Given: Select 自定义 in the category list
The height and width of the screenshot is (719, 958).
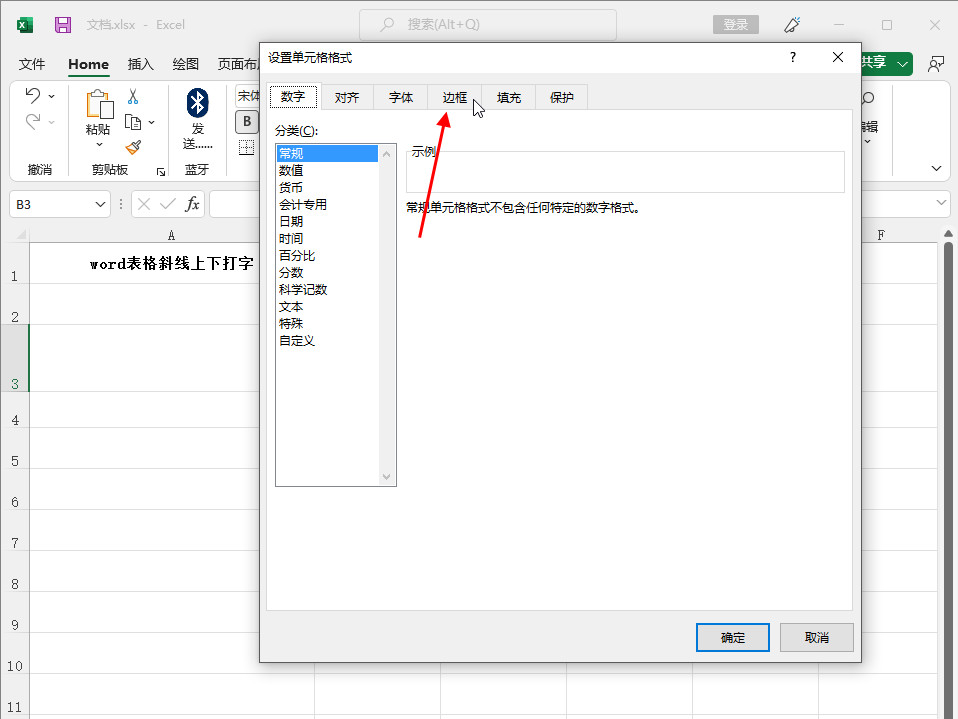Looking at the screenshot, I should point(327,341).
